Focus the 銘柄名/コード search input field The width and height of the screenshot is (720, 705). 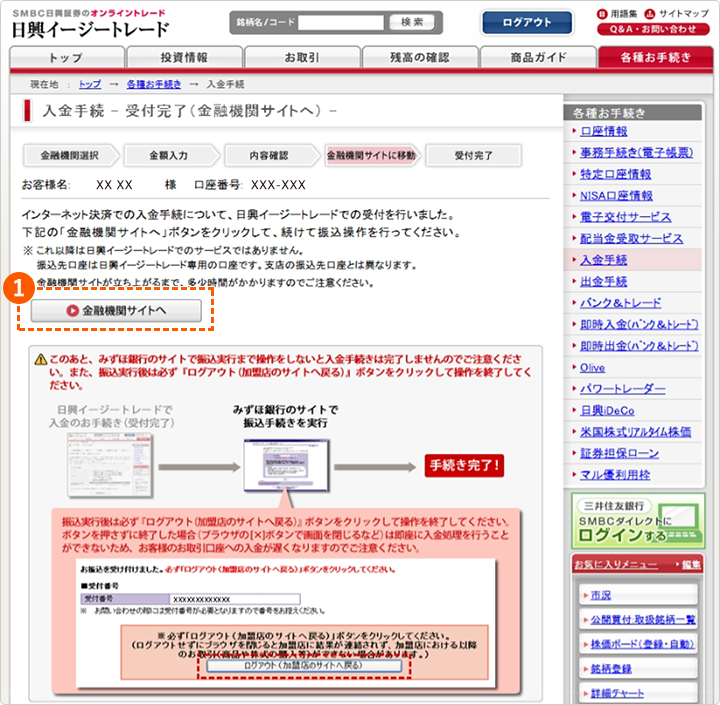341,22
